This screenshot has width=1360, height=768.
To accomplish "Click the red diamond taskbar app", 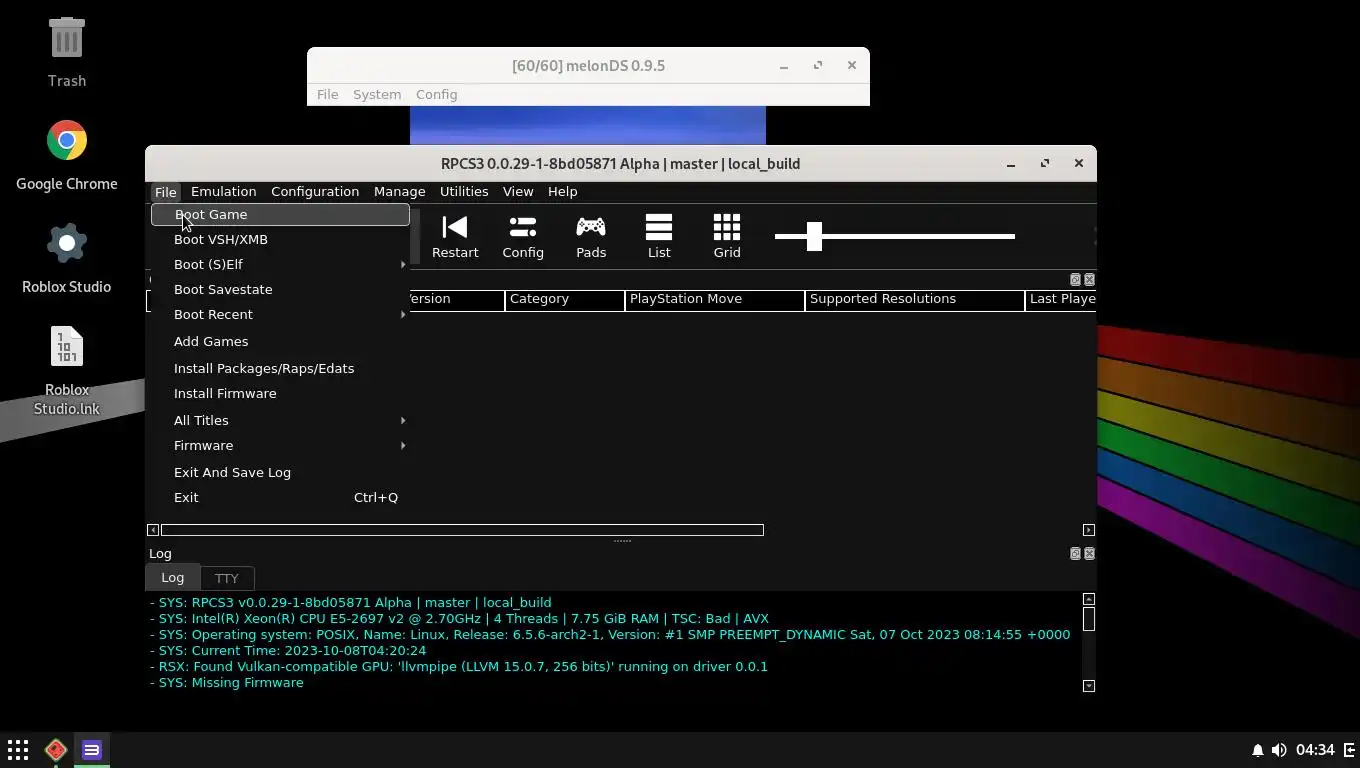I will pos(56,750).
